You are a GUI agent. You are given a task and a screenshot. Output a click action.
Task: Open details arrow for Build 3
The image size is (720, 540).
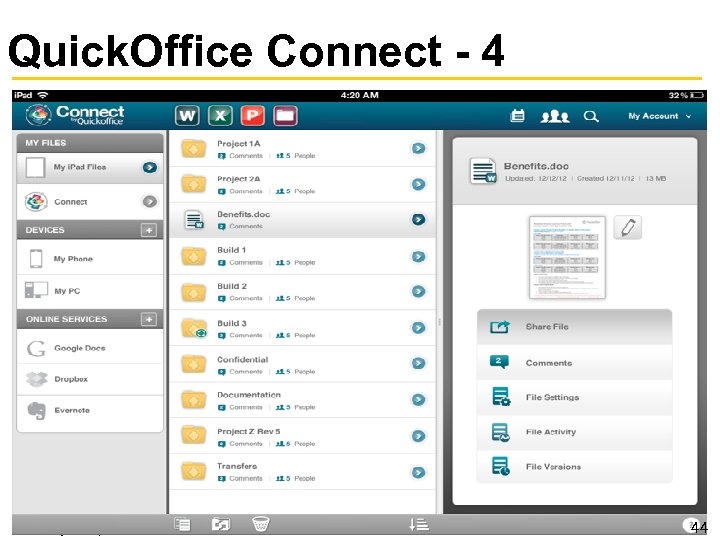(x=418, y=328)
